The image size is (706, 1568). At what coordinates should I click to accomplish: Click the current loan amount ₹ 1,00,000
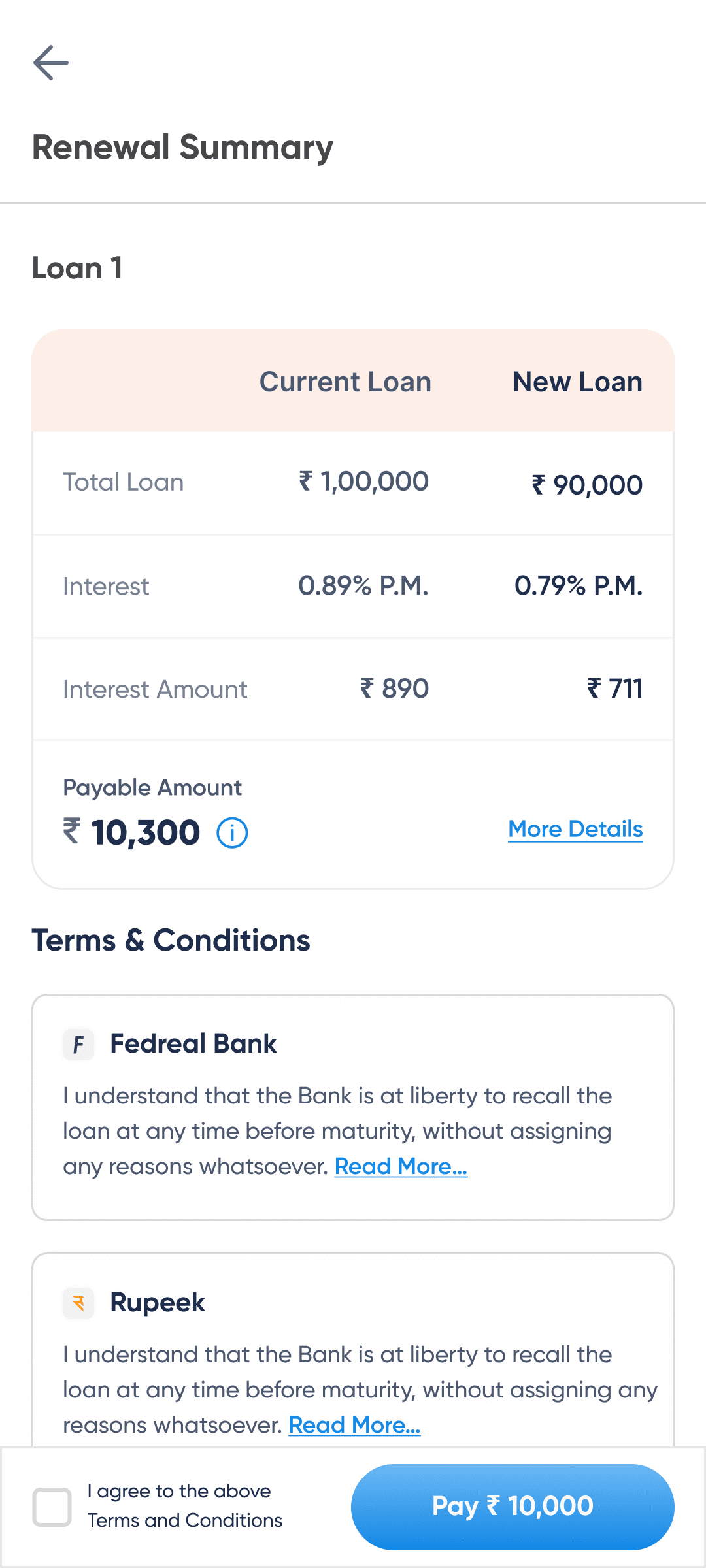point(364,482)
